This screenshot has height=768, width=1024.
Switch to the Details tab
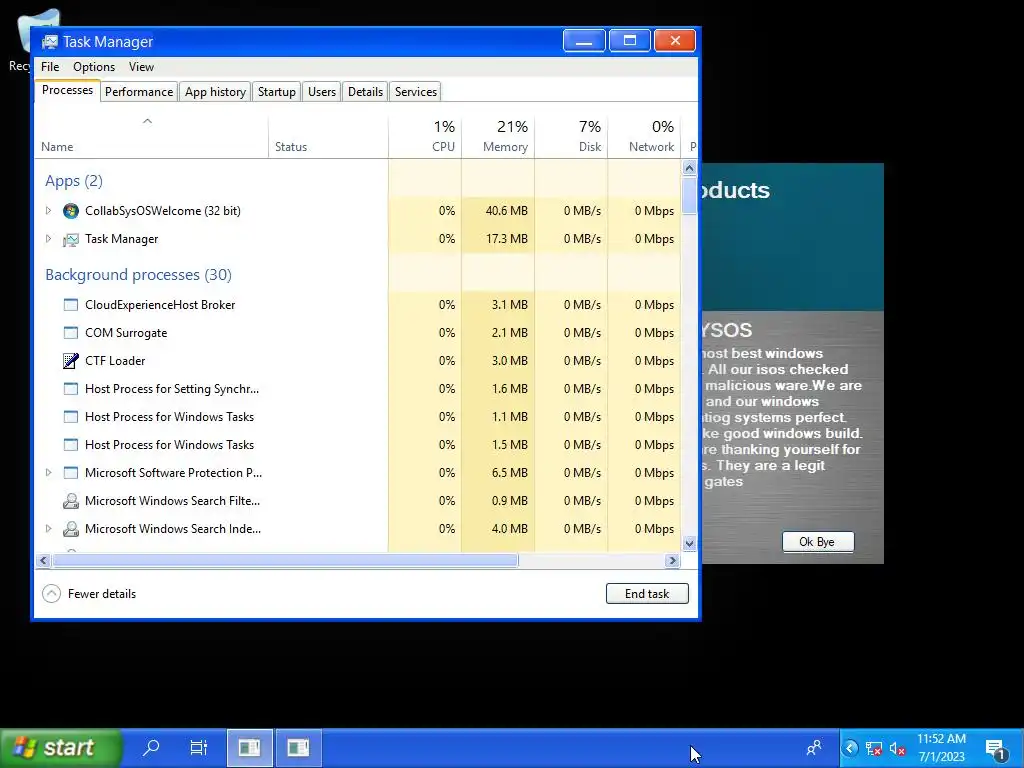pos(366,92)
